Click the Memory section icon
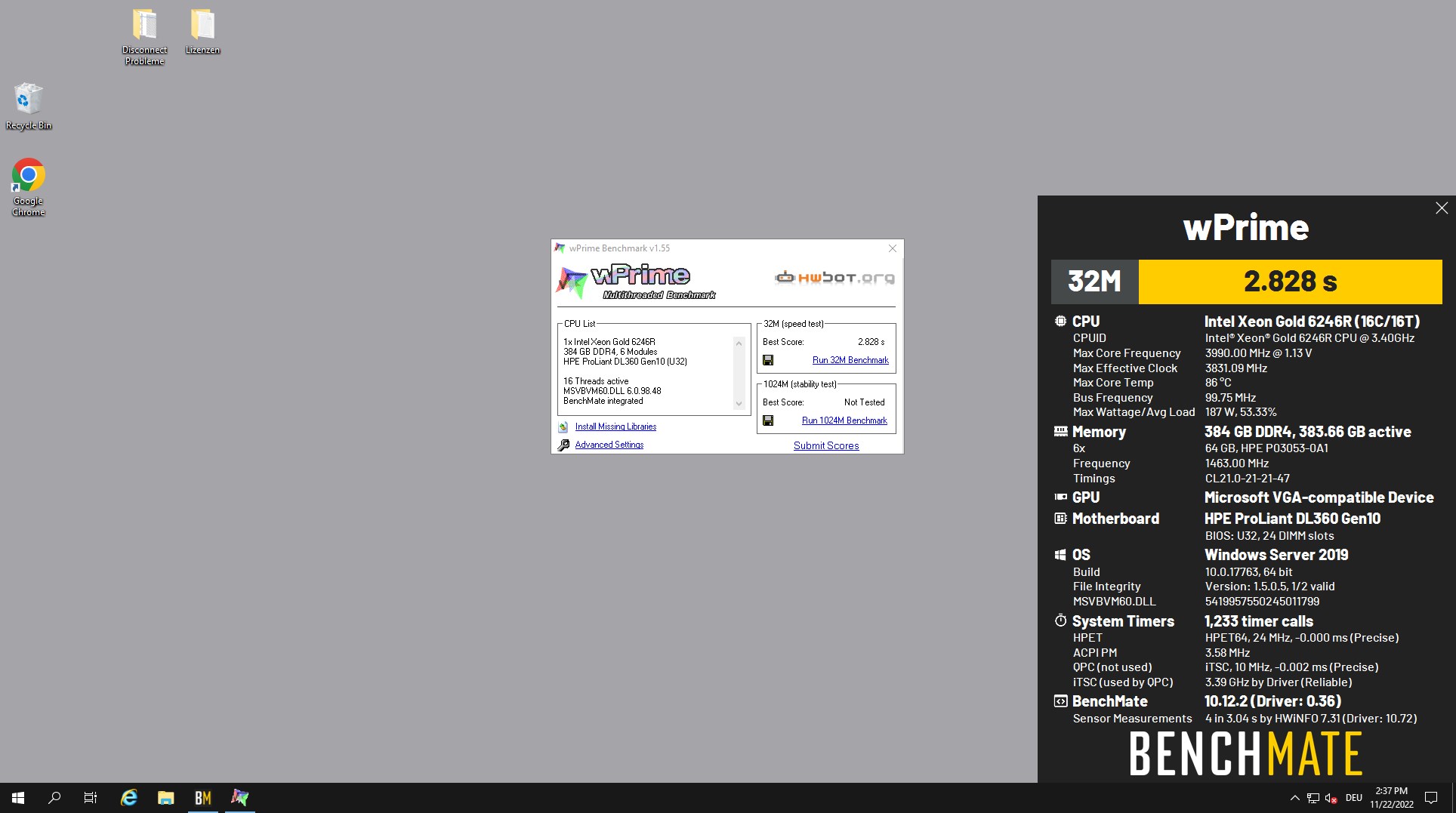 point(1060,432)
